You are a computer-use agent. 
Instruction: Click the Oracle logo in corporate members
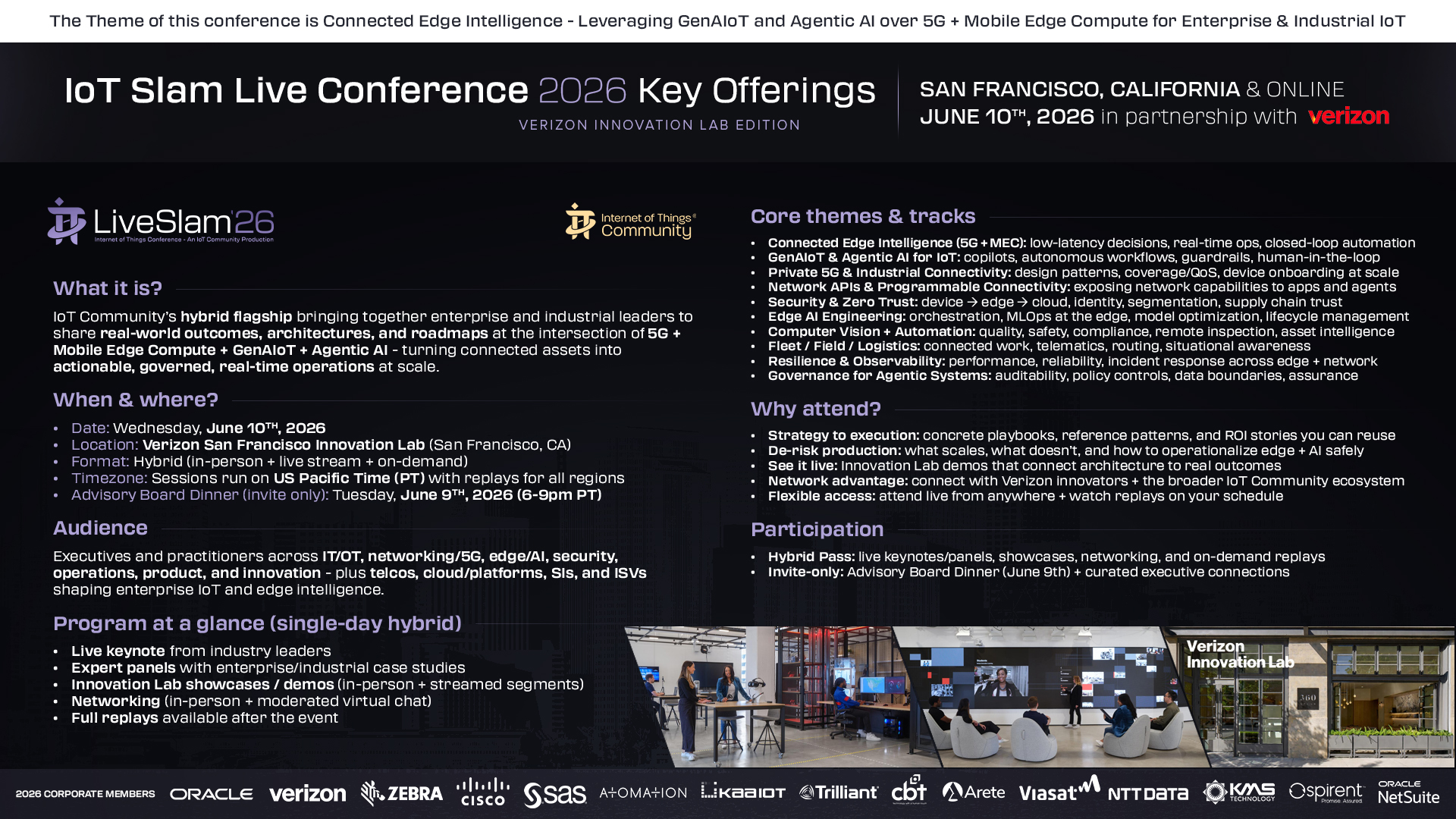pyautogui.click(x=211, y=794)
